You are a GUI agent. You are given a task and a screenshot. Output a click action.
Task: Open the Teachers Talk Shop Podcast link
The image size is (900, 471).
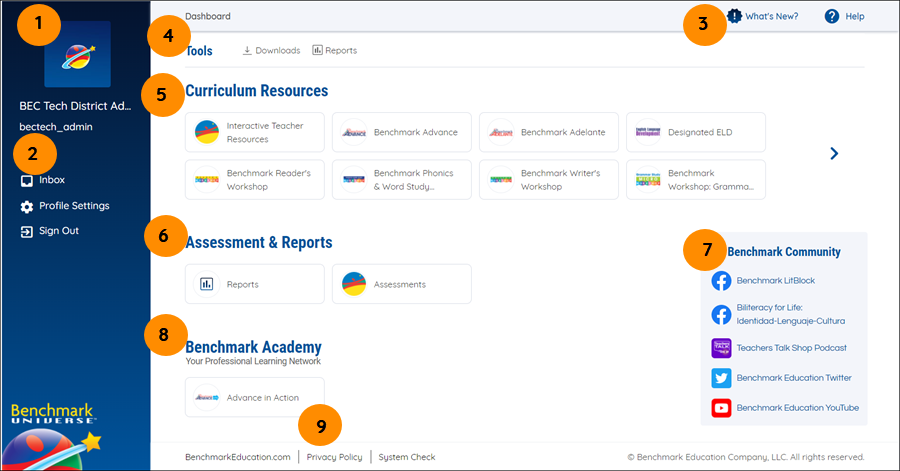[792, 348]
